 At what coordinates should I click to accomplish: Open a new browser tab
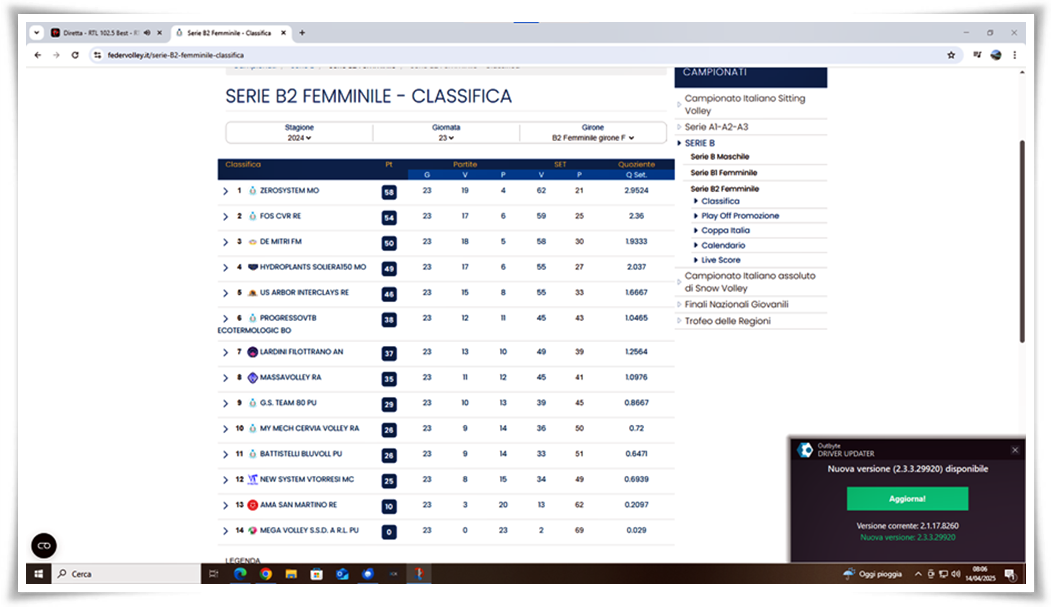(302, 32)
